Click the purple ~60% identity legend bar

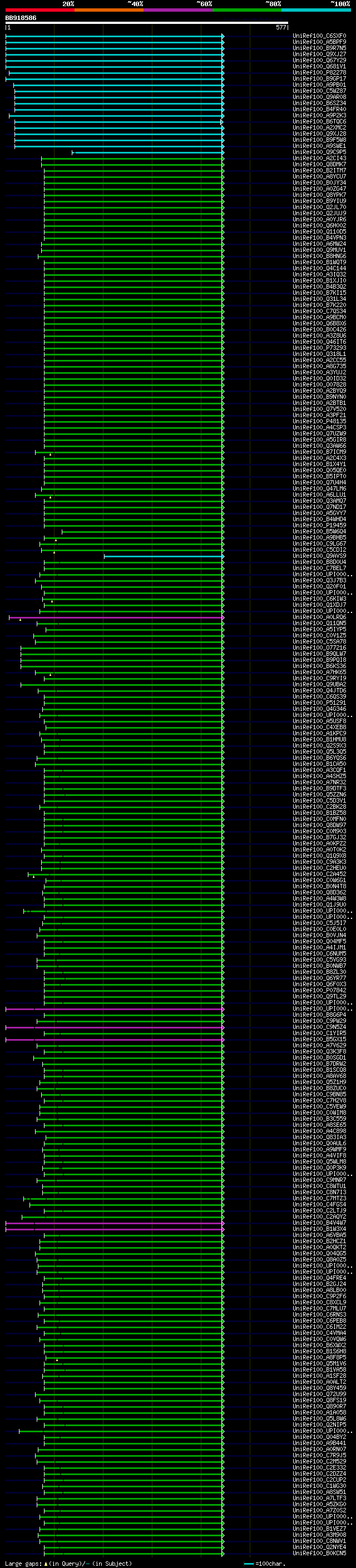click(179, 10)
